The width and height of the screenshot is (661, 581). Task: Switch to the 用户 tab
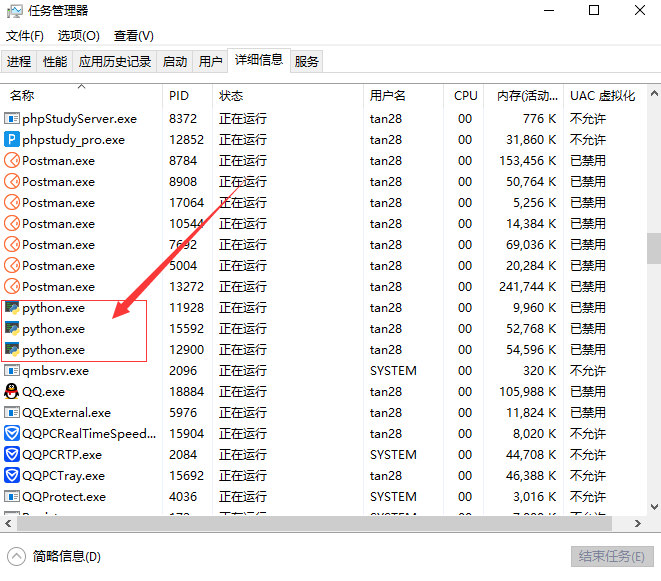(x=210, y=62)
